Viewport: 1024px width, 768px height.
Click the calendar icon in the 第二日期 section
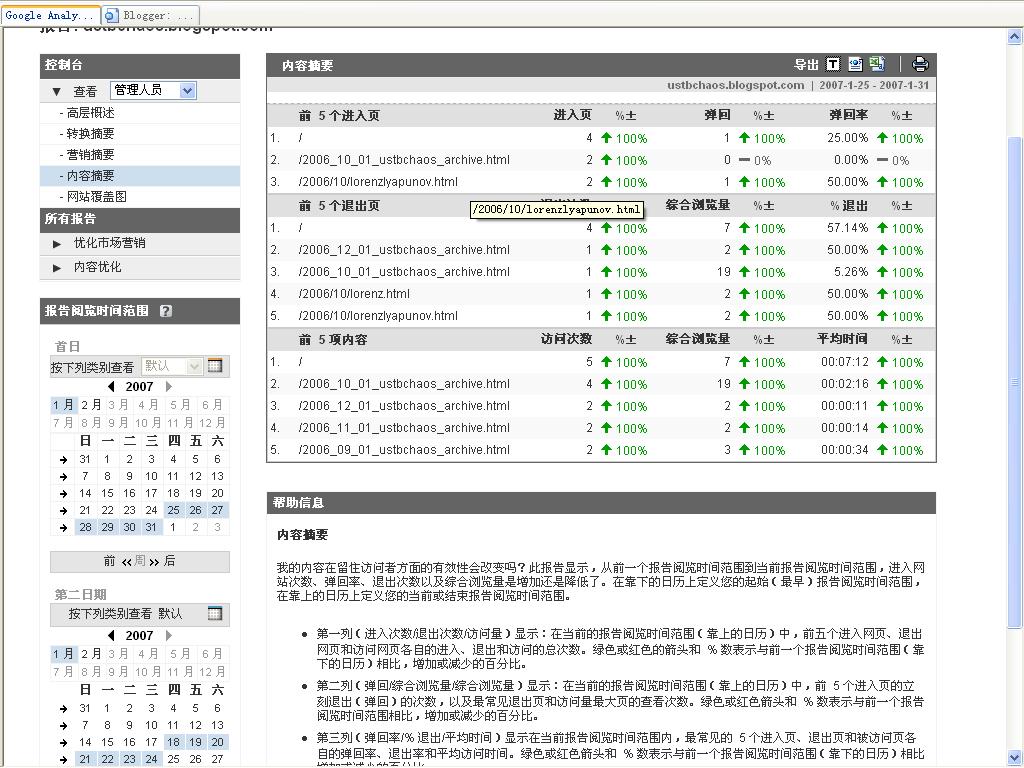215,613
